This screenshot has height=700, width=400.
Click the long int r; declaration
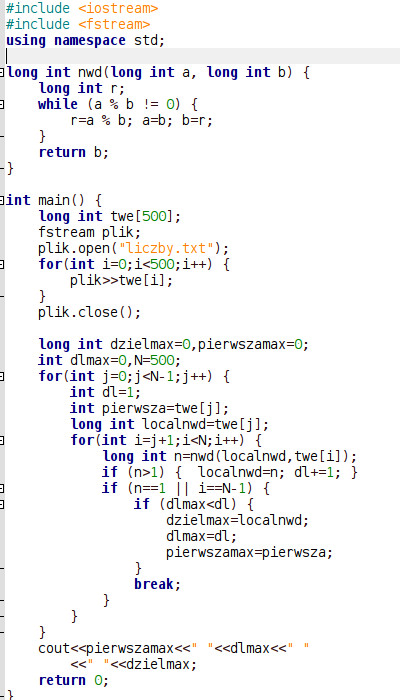(x=82, y=88)
